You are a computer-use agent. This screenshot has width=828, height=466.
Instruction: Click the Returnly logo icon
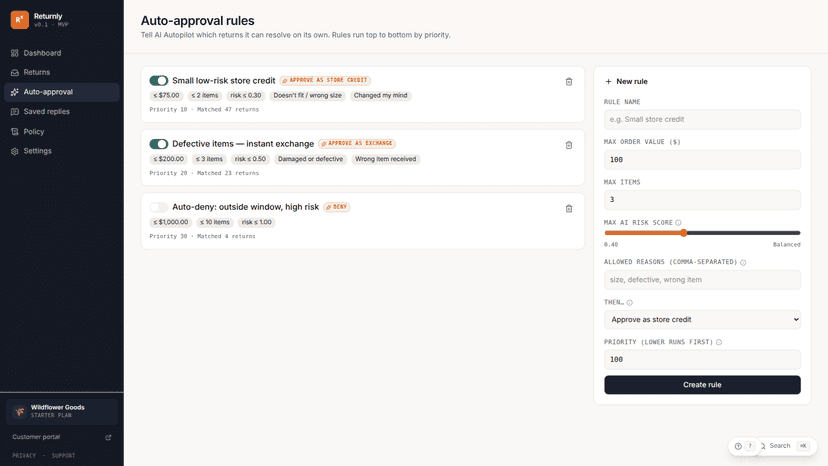pyautogui.click(x=20, y=20)
